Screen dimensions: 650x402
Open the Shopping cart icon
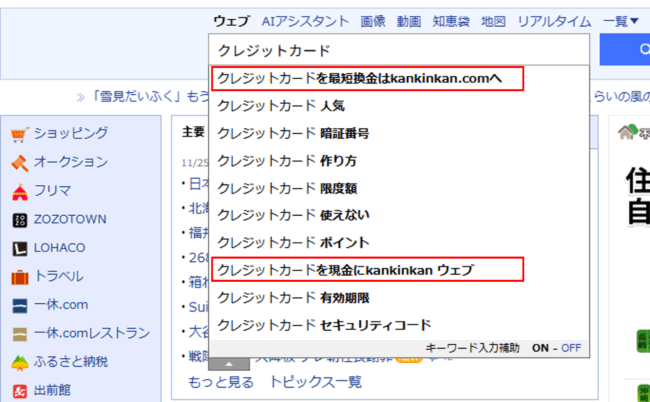(19, 134)
